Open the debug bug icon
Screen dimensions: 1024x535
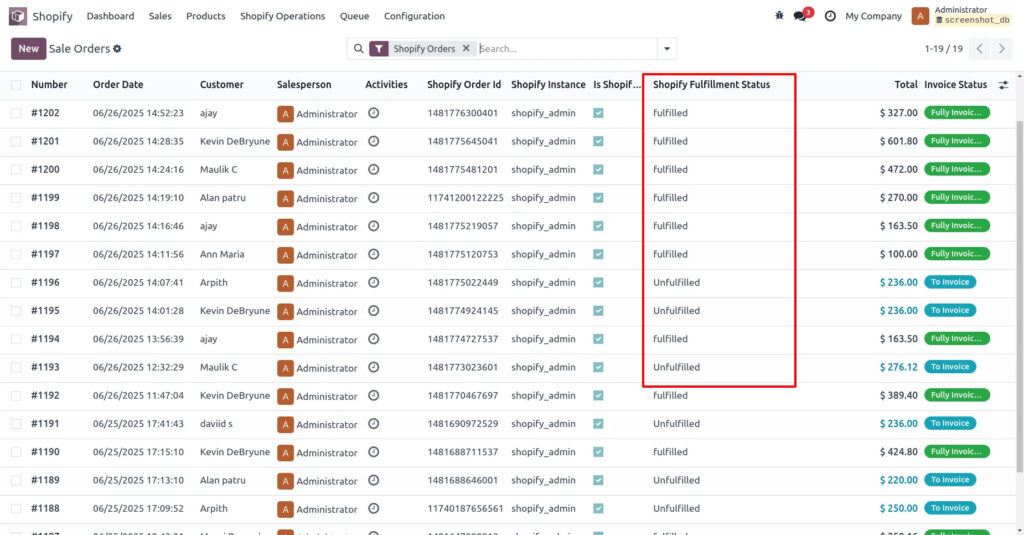[779, 16]
